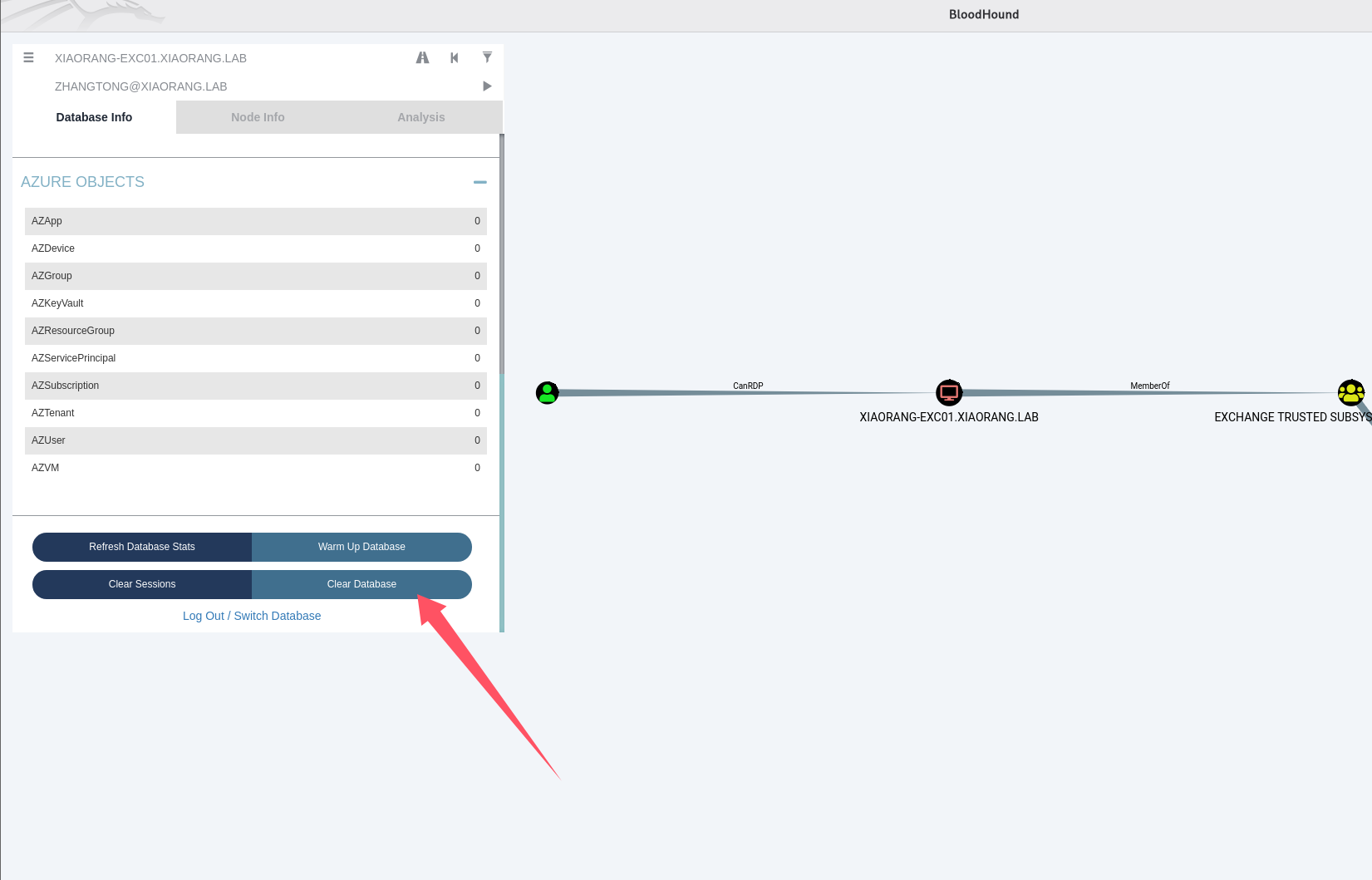The image size is (1372, 880).
Task: Click the AZGroup row
Action: (x=256, y=276)
